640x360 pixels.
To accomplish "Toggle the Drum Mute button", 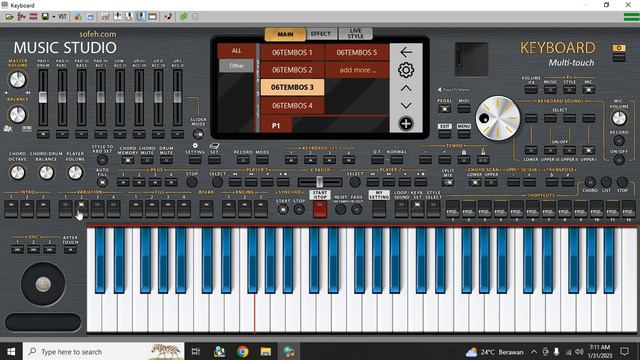I will [x=166, y=160].
